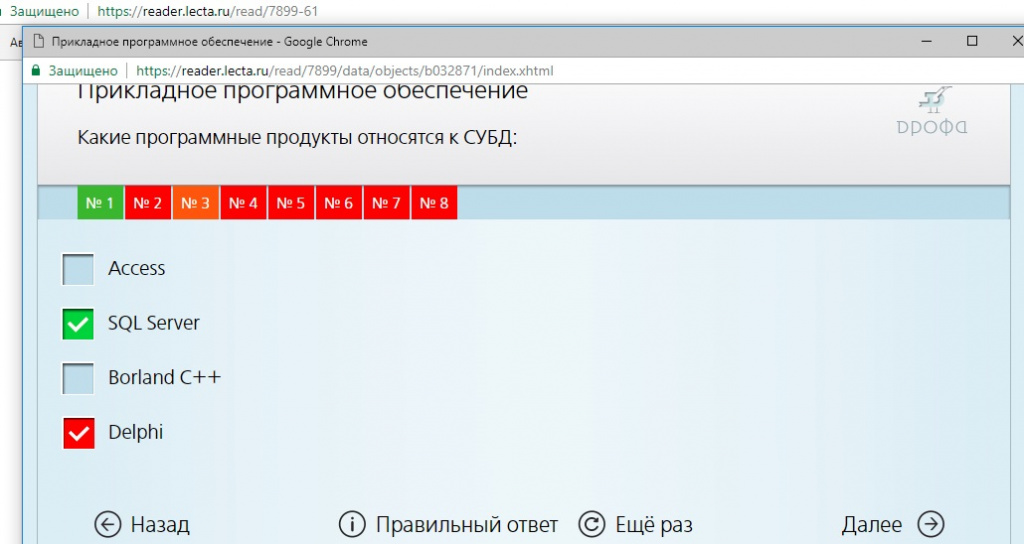Go to question № 1 tab
The width and height of the screenshot is (1024, 544).
click(100, 202)
